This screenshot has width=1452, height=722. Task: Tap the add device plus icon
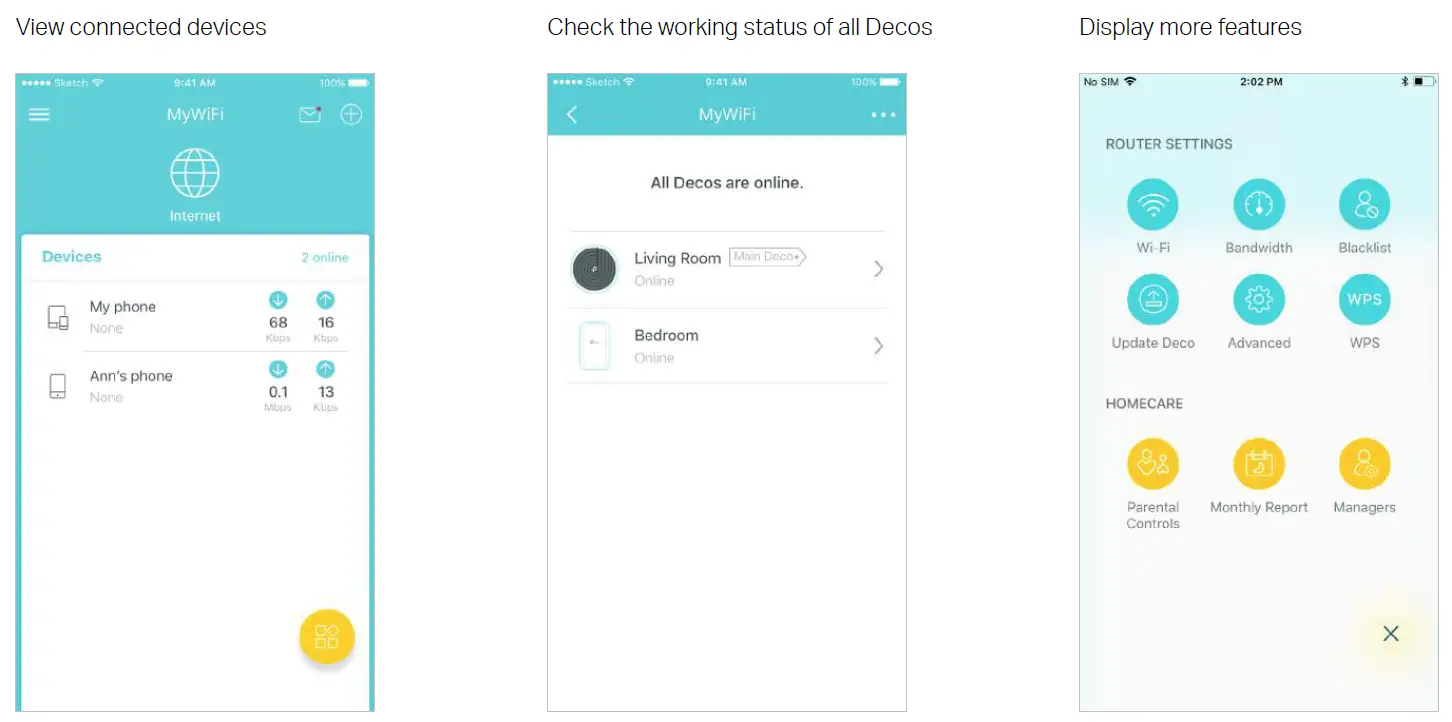pos(351,114)
